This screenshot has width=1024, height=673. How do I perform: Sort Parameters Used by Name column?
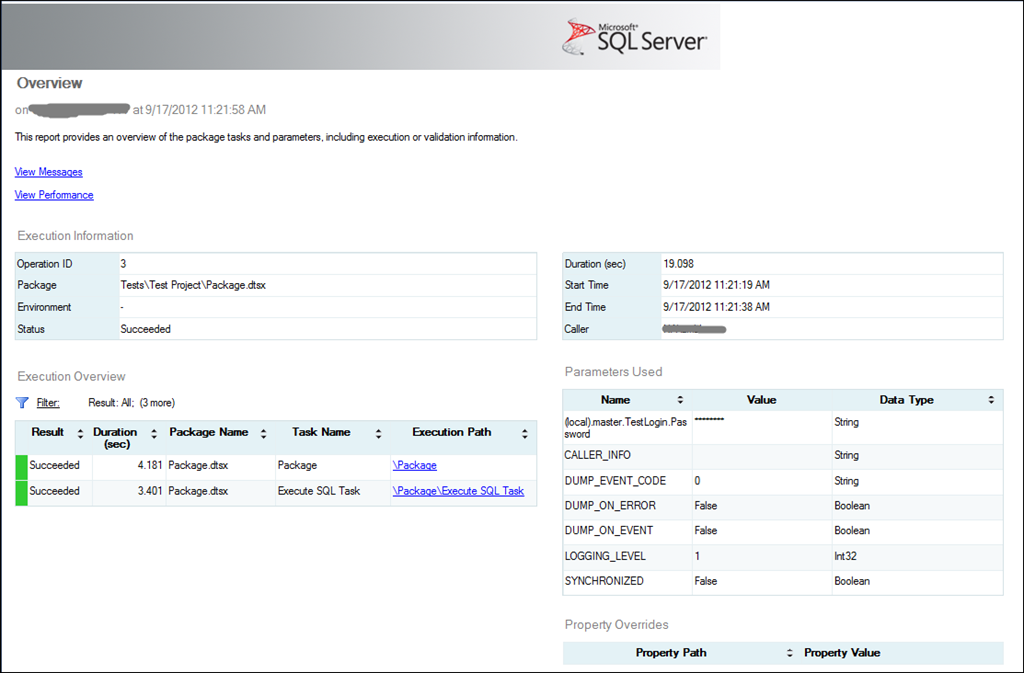(680, 400)
